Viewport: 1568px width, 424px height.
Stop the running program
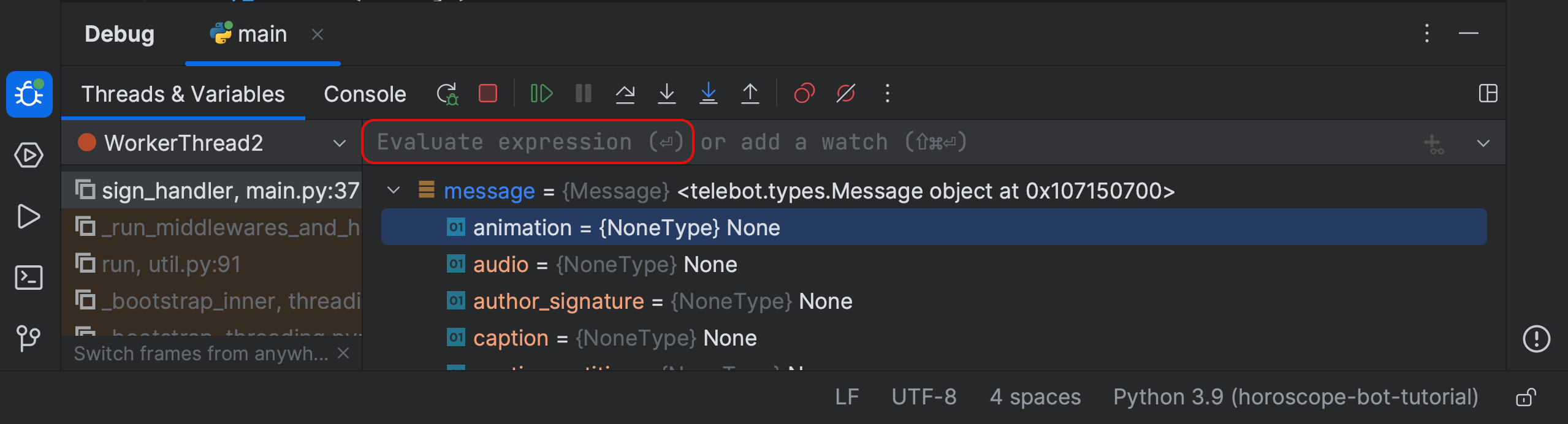[x=487, y=94]
